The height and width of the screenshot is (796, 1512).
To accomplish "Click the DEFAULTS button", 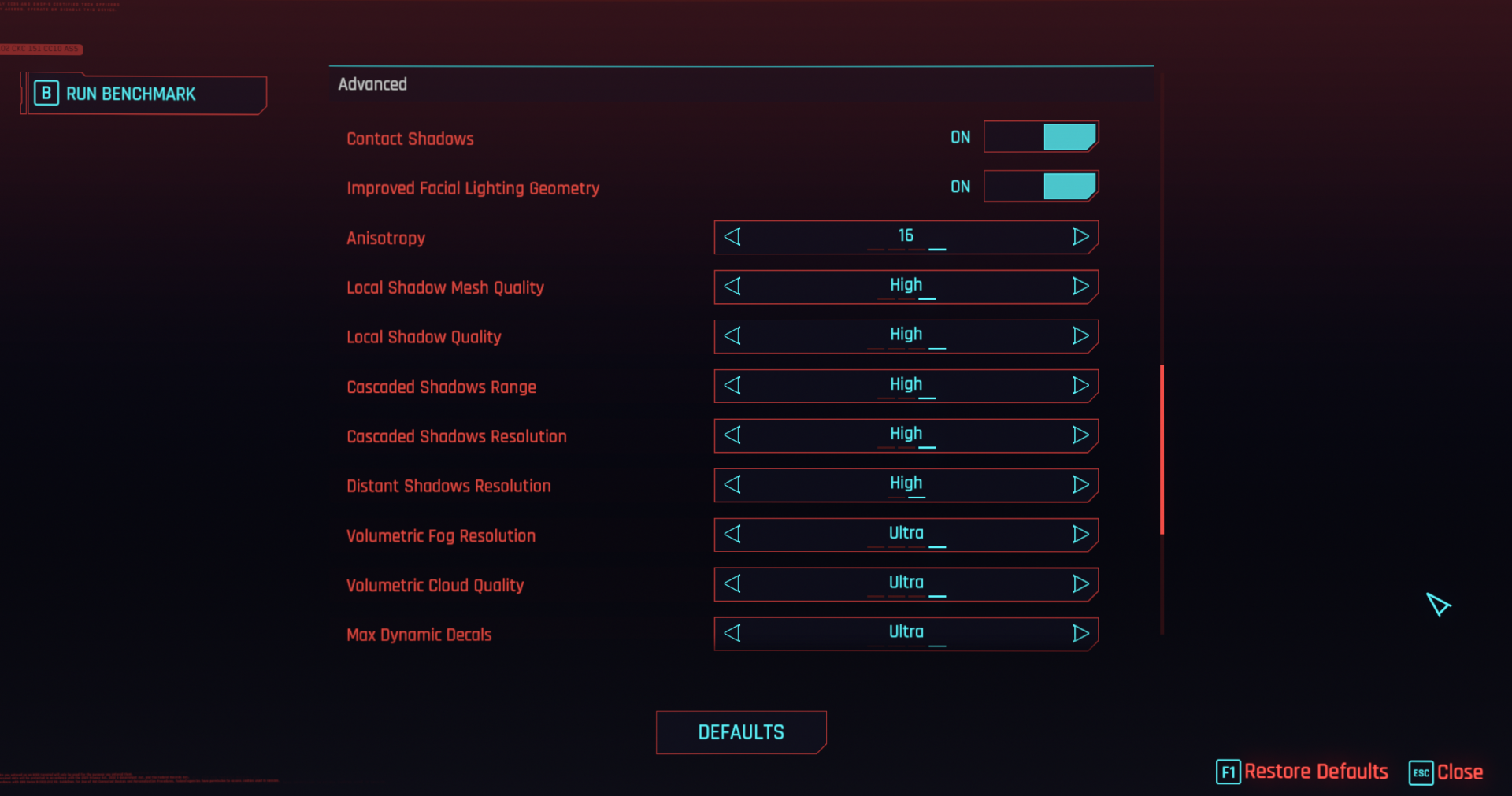I will coord(741,732).
